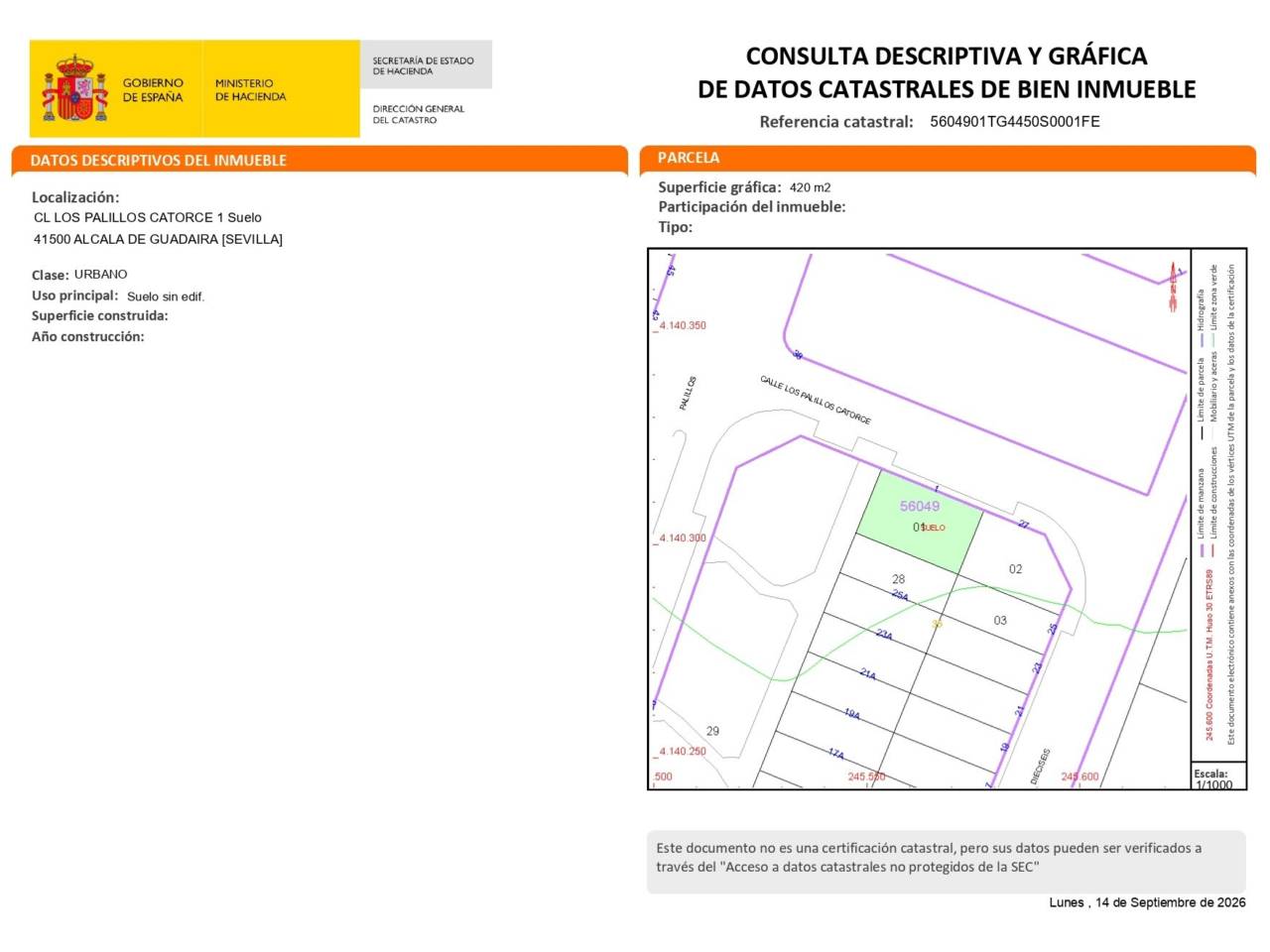Click street number '17A' on the map
This screenshot has height=952, width=1270.
(835, 754)
